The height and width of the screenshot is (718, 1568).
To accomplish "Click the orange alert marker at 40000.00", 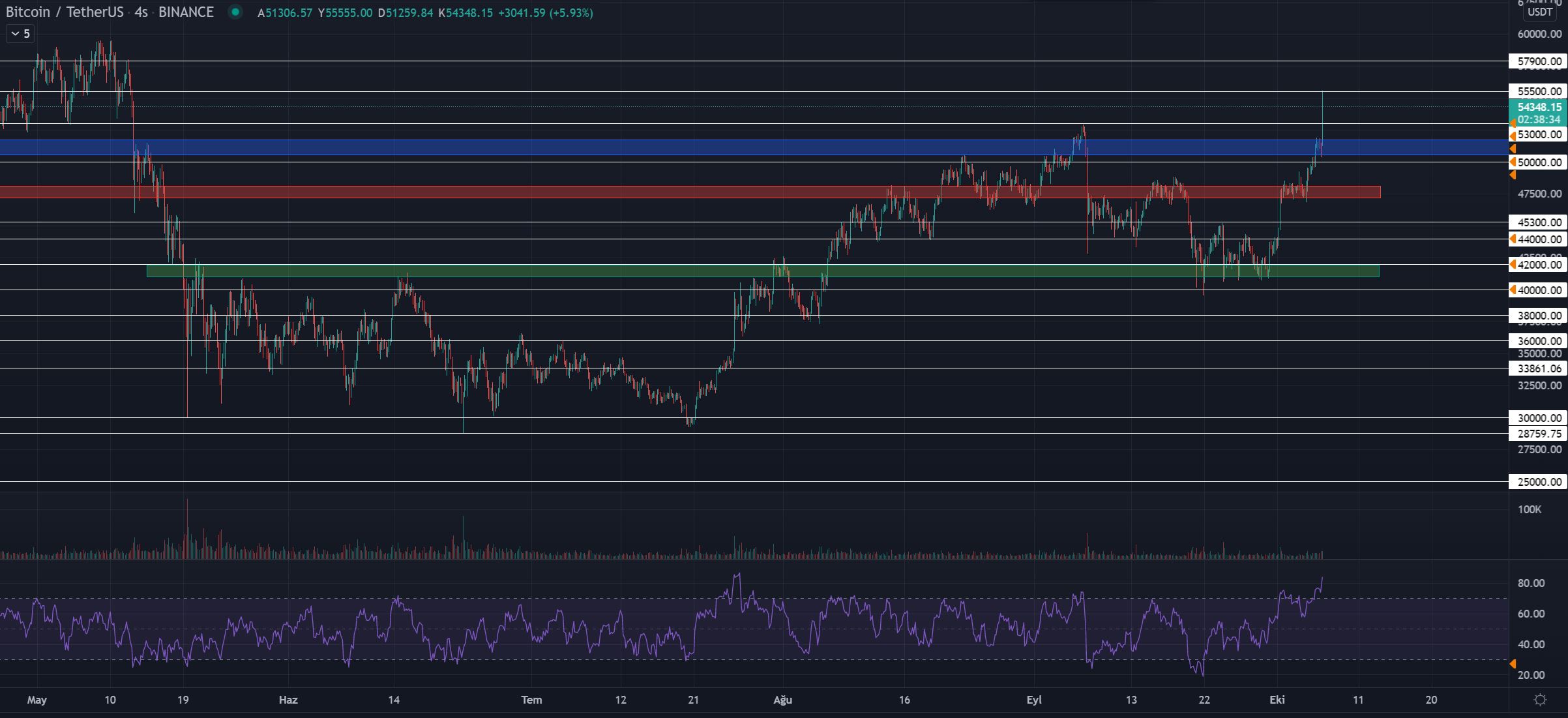I will coord(1513,290).
